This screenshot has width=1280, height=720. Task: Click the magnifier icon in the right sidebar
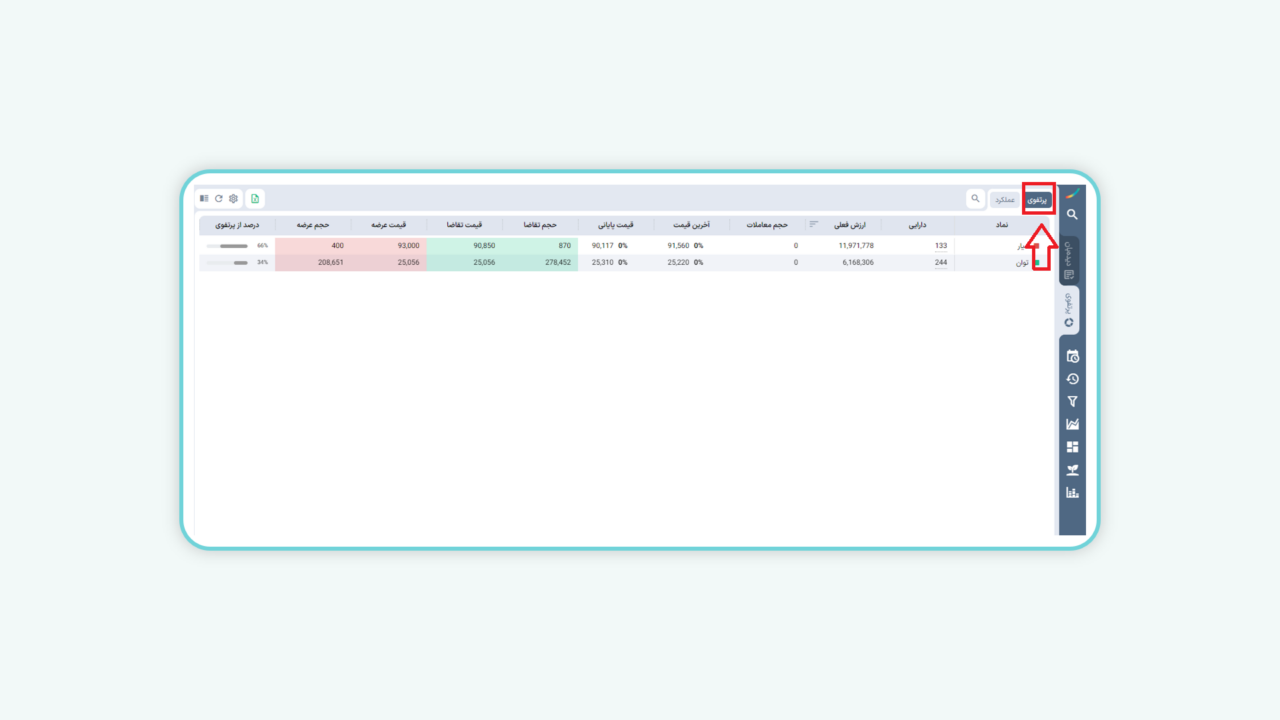tap(1072, 215)
